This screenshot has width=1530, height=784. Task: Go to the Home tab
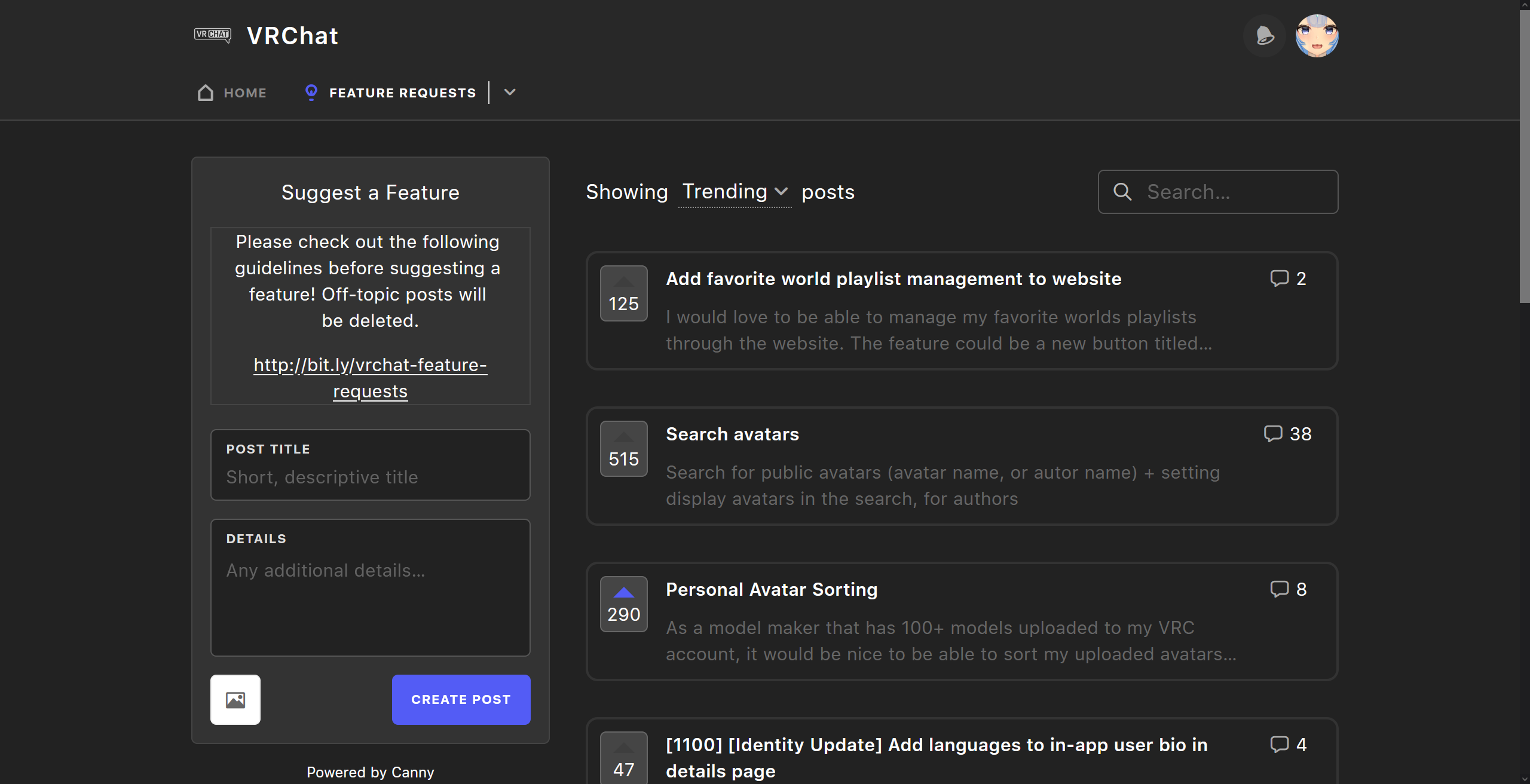coord(244,93)
